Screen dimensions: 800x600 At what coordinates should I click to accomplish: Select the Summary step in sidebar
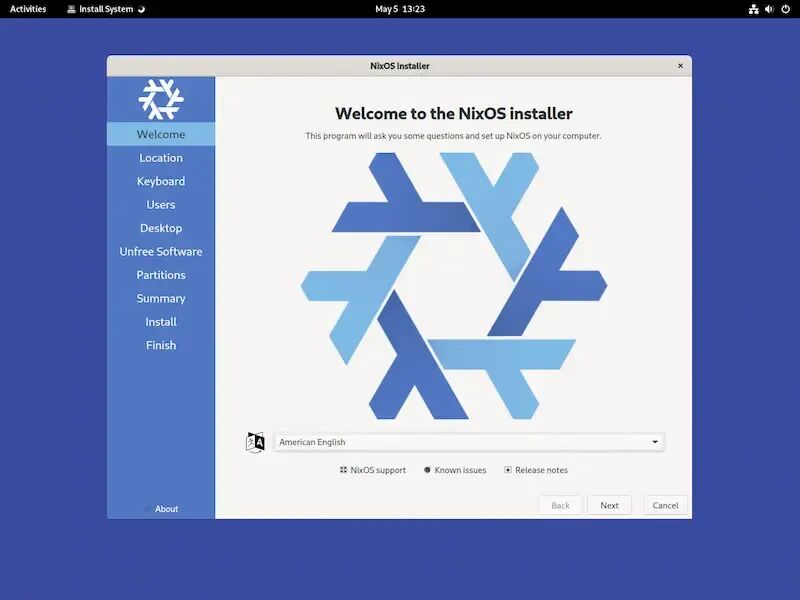161,298
